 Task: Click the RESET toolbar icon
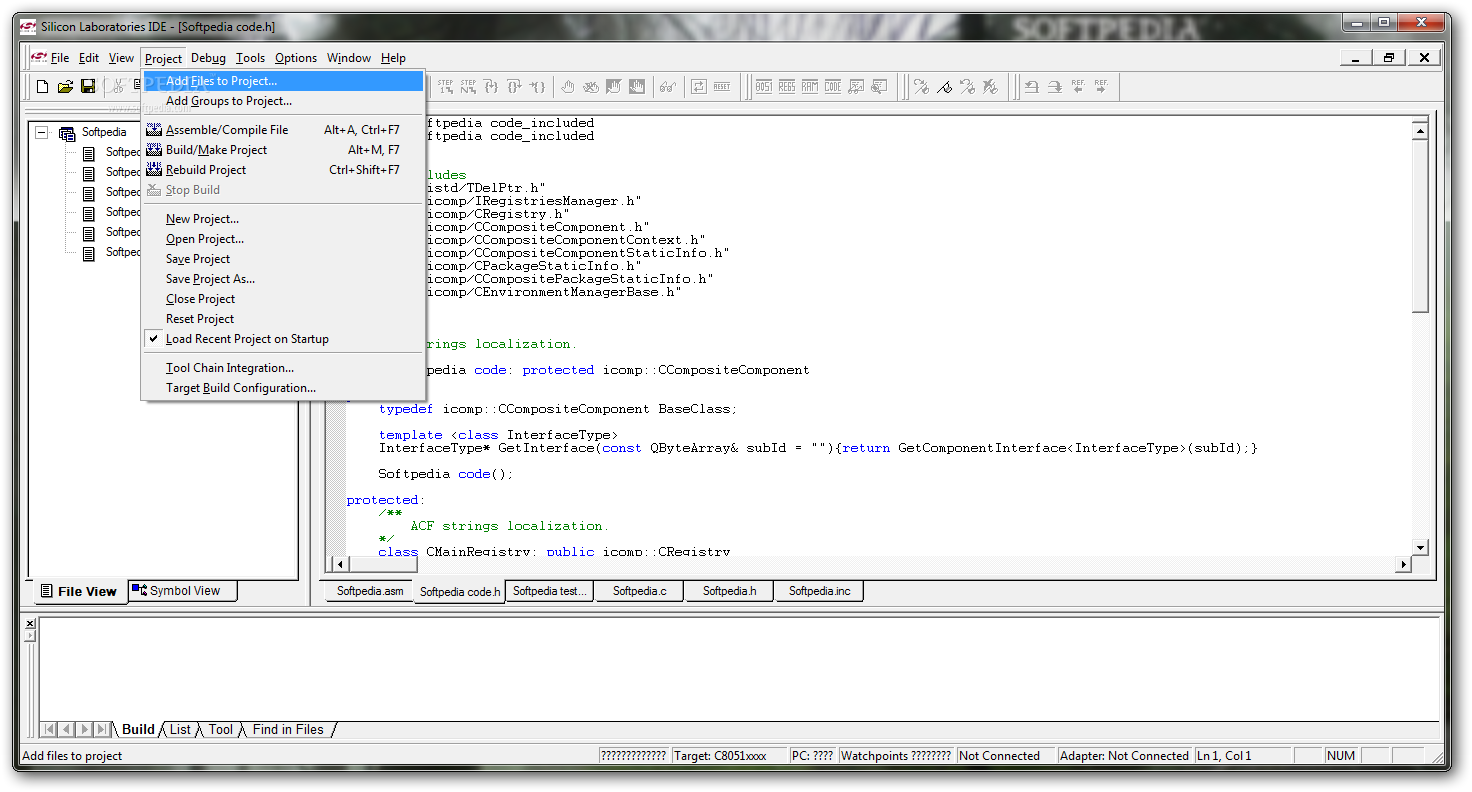pos(722,87)
